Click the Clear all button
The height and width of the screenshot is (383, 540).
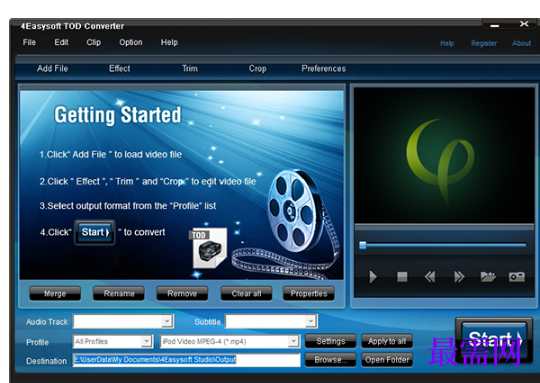pyautogui.click(x=246, y=293)
